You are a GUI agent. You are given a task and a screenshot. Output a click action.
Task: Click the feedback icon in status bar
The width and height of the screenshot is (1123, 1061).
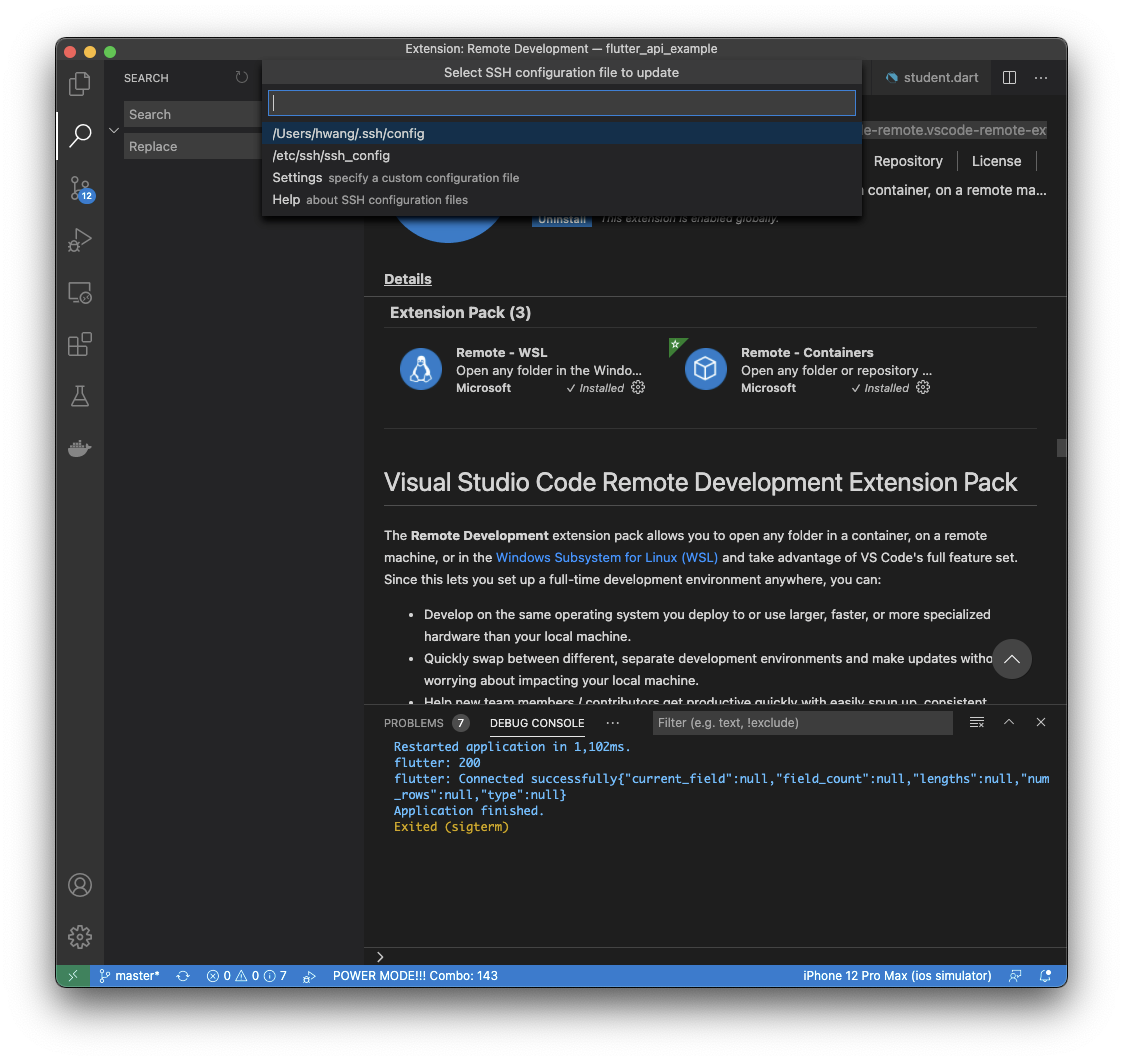coord(1015,976)
